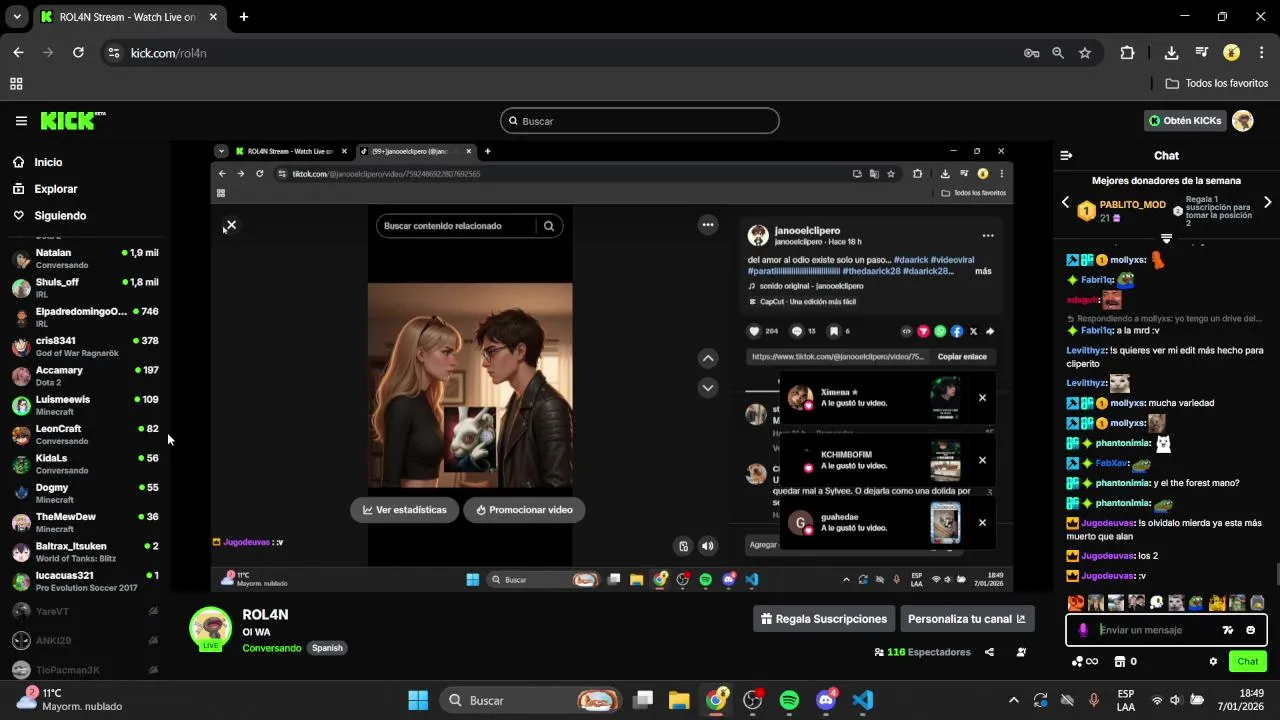
Task: Open the 7TV emote picker icon
Action: click(1228, 630)
